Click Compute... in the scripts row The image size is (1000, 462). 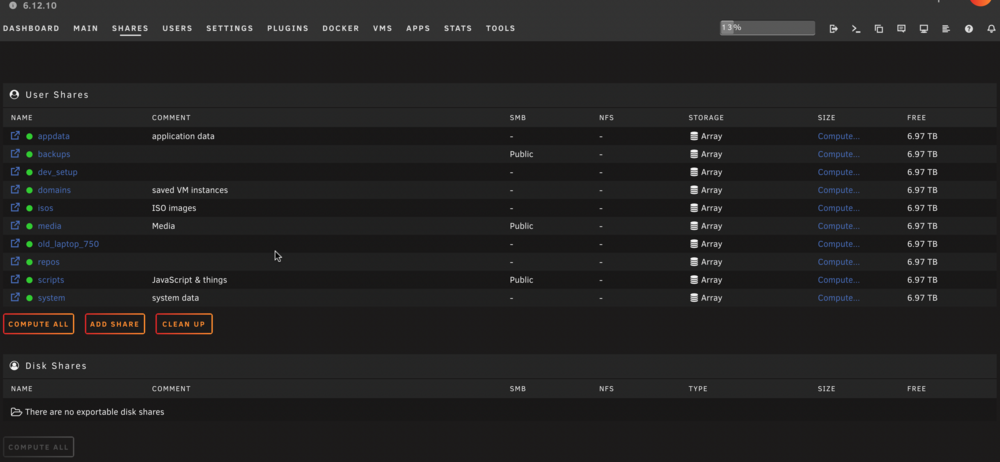839,280
